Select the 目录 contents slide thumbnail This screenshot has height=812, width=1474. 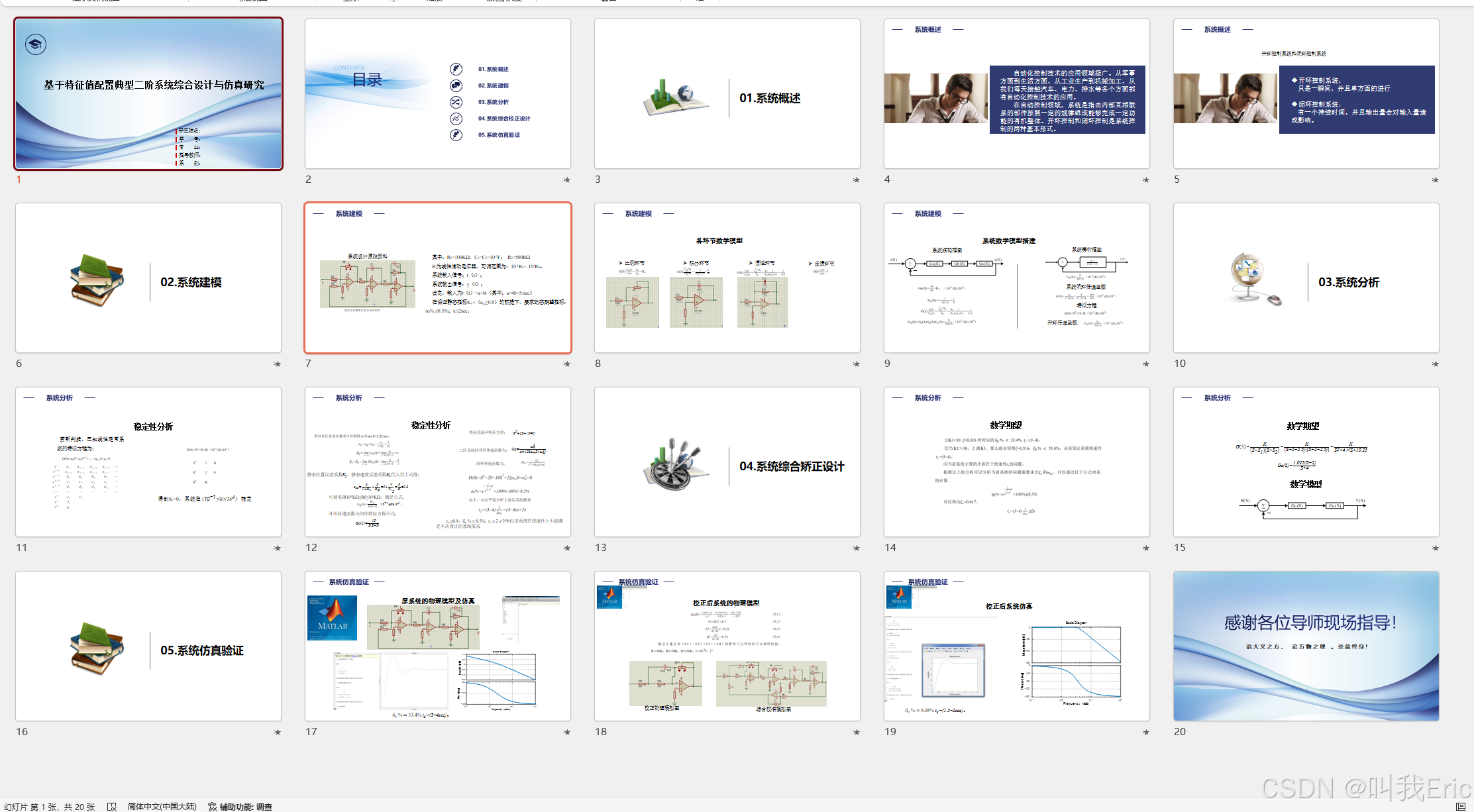click(x=437, y=93)
